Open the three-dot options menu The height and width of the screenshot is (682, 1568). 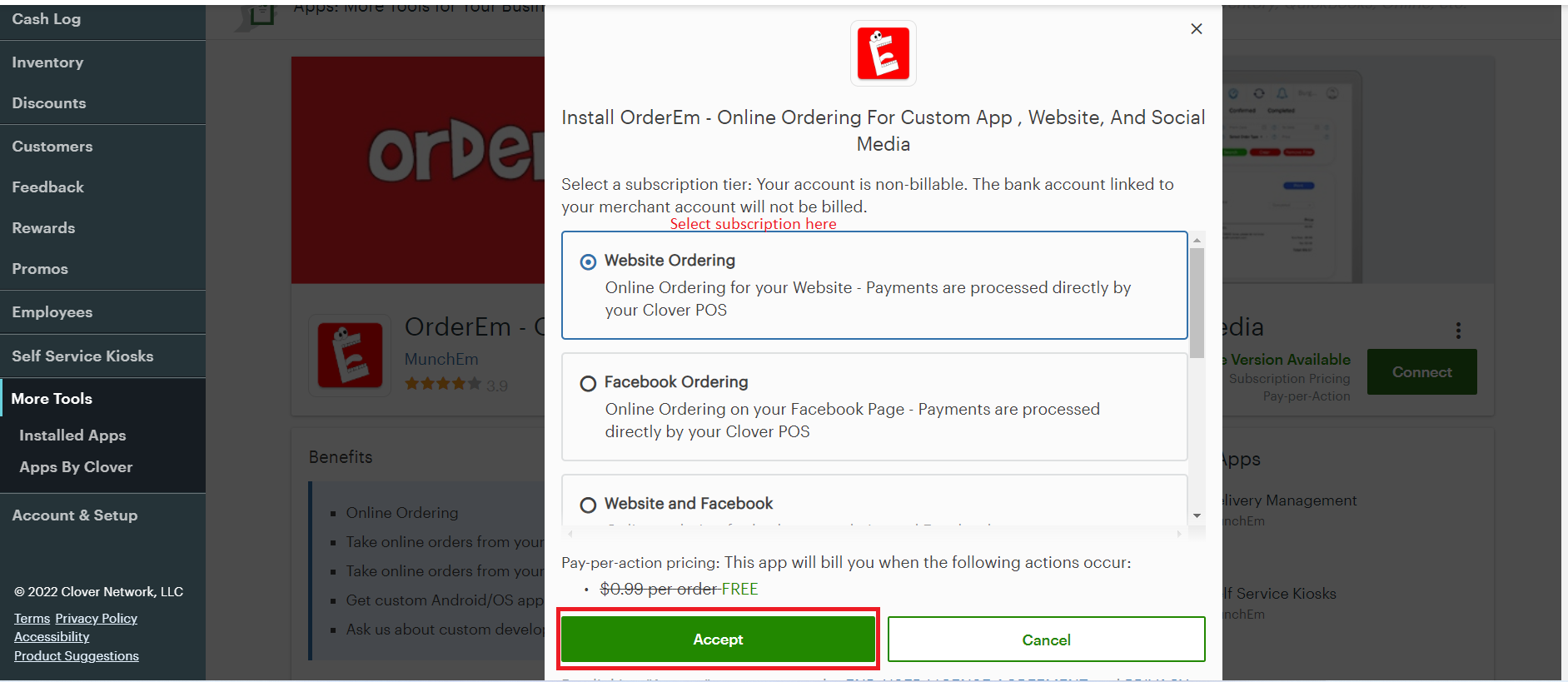pos(1457,331)
